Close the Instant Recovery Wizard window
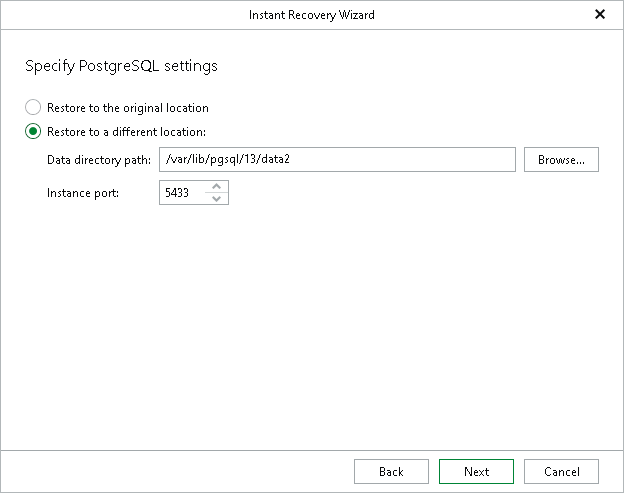 coord(599,15)
